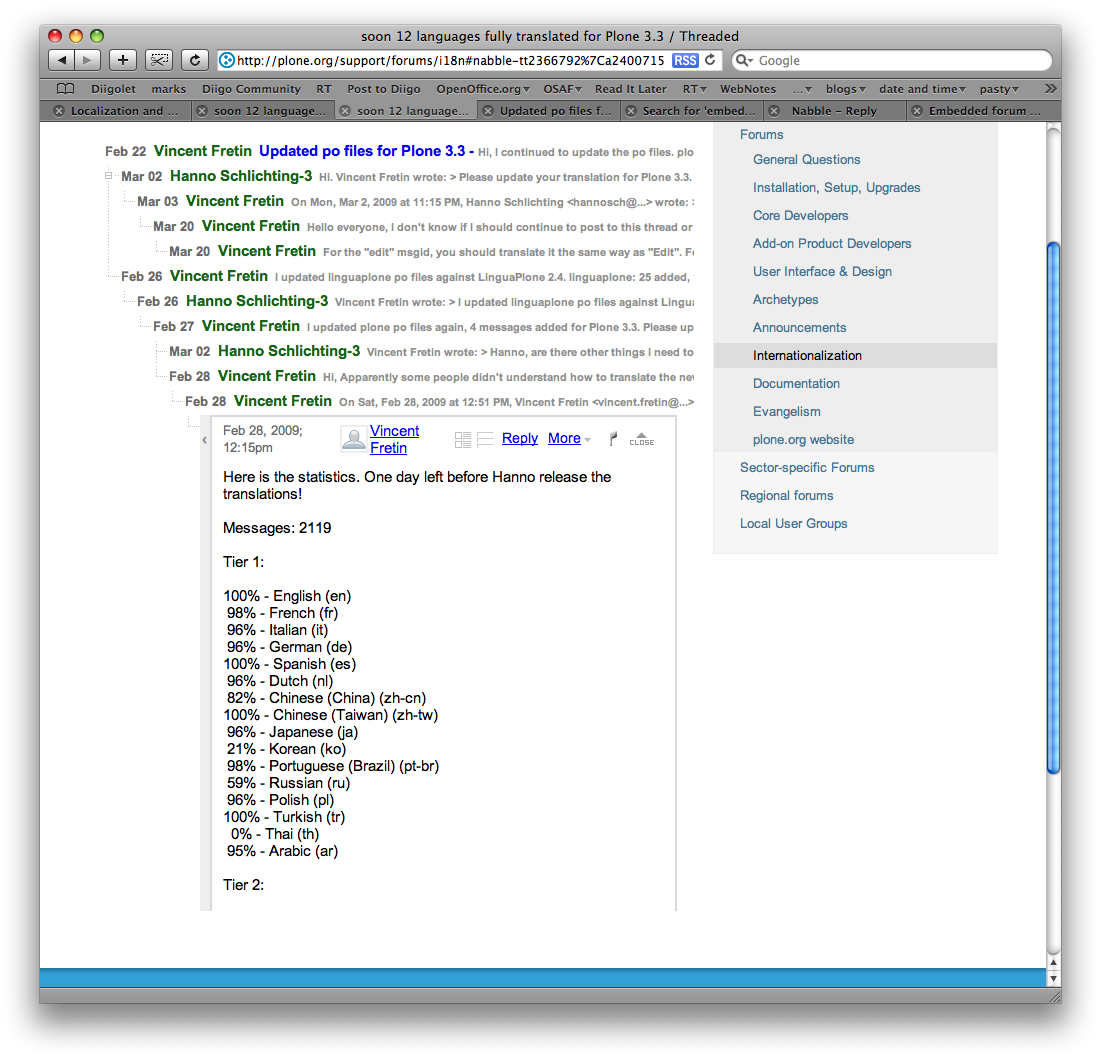Close the 'Nabble – Reply' tab
This screenshot has width=1101, height=1058.
(774, 111)
